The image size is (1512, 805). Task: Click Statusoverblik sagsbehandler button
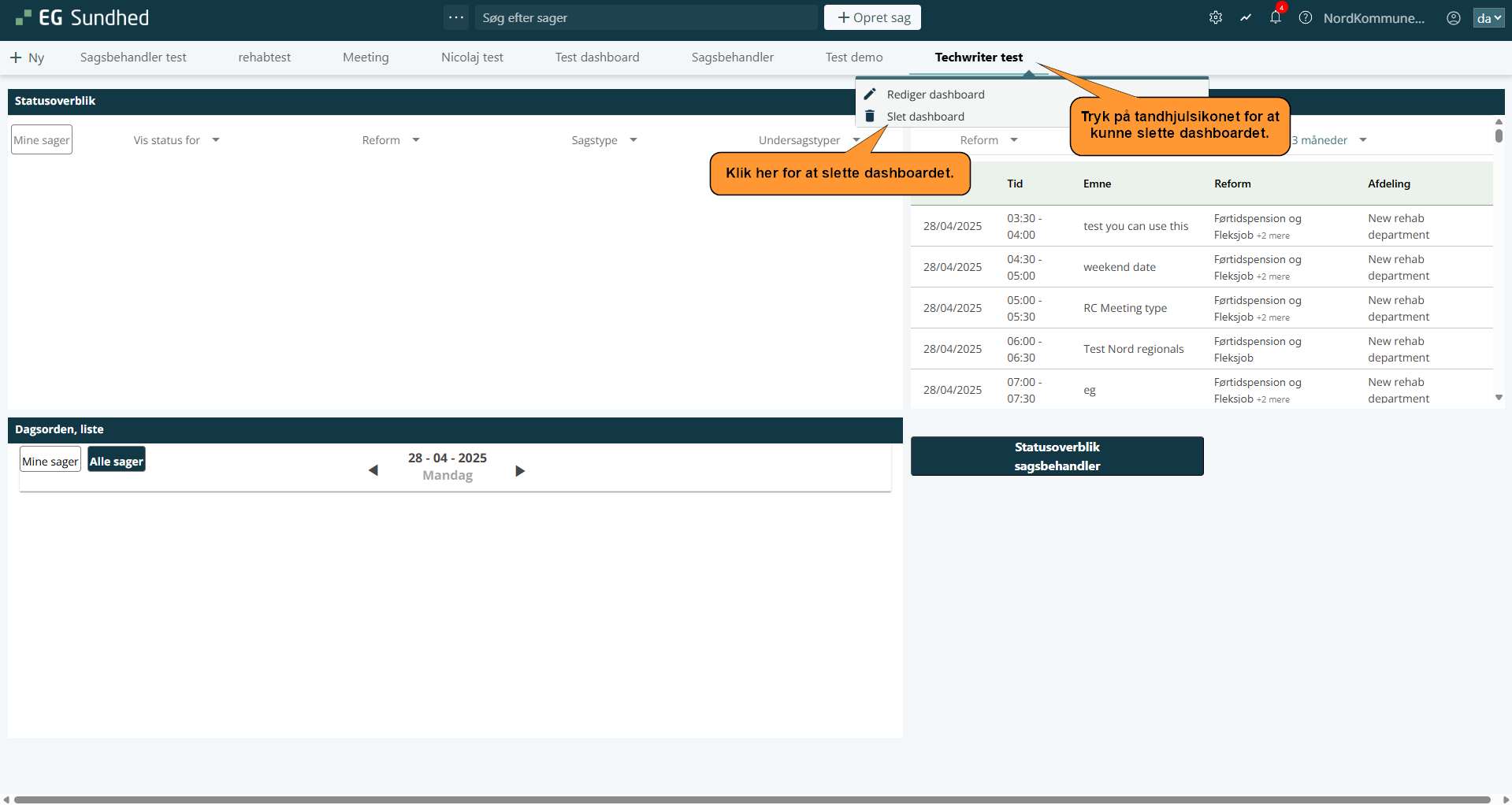pos(1057,456)
